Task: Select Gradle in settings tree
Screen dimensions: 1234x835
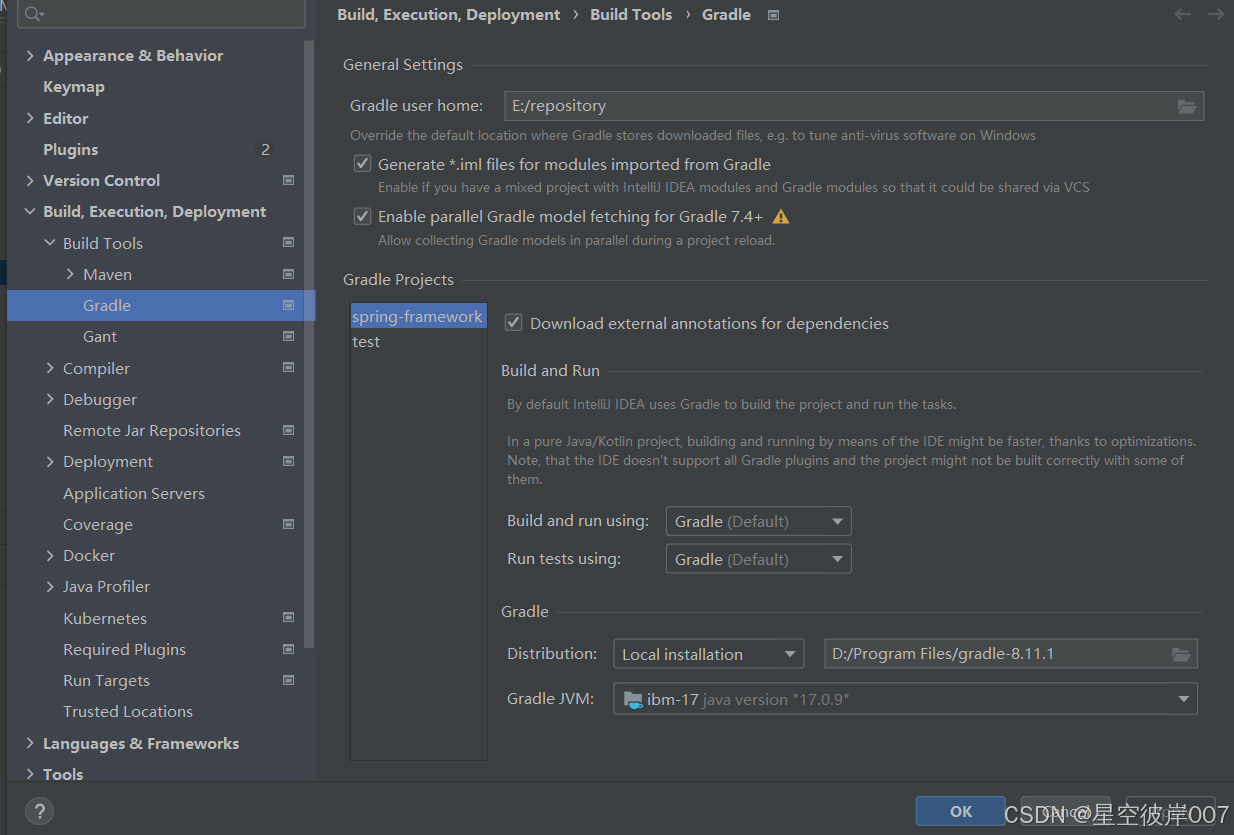Action: coord(161,305)
